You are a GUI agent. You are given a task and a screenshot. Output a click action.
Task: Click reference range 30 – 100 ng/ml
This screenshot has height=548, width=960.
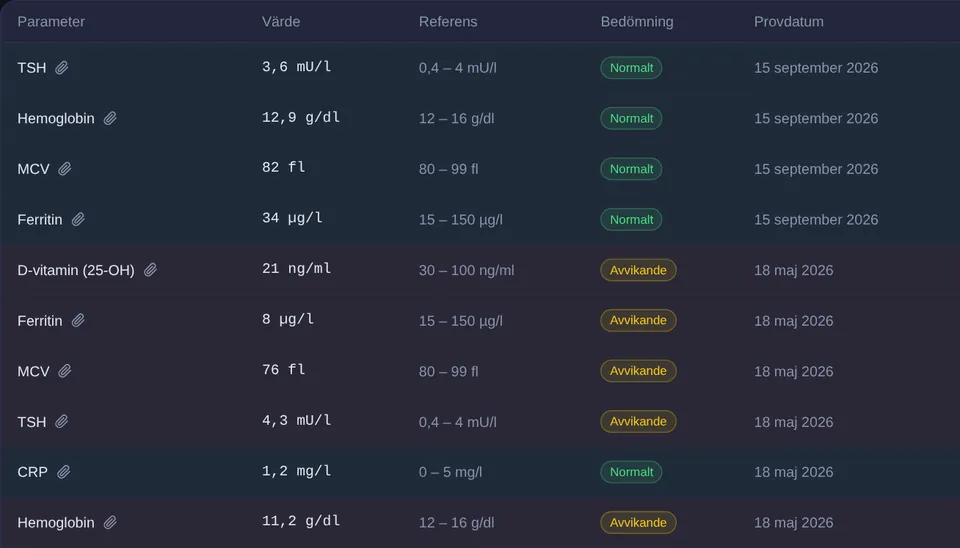pos(467,270)
